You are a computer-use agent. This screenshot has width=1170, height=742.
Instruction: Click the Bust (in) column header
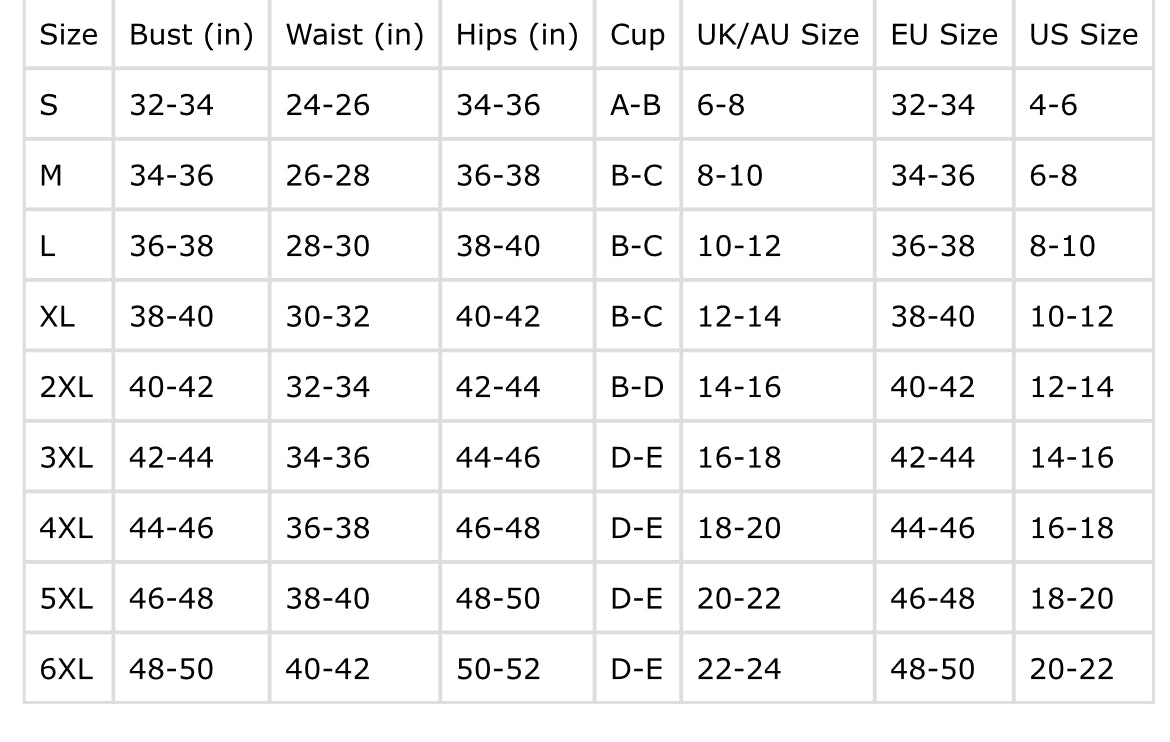[191, 35]
